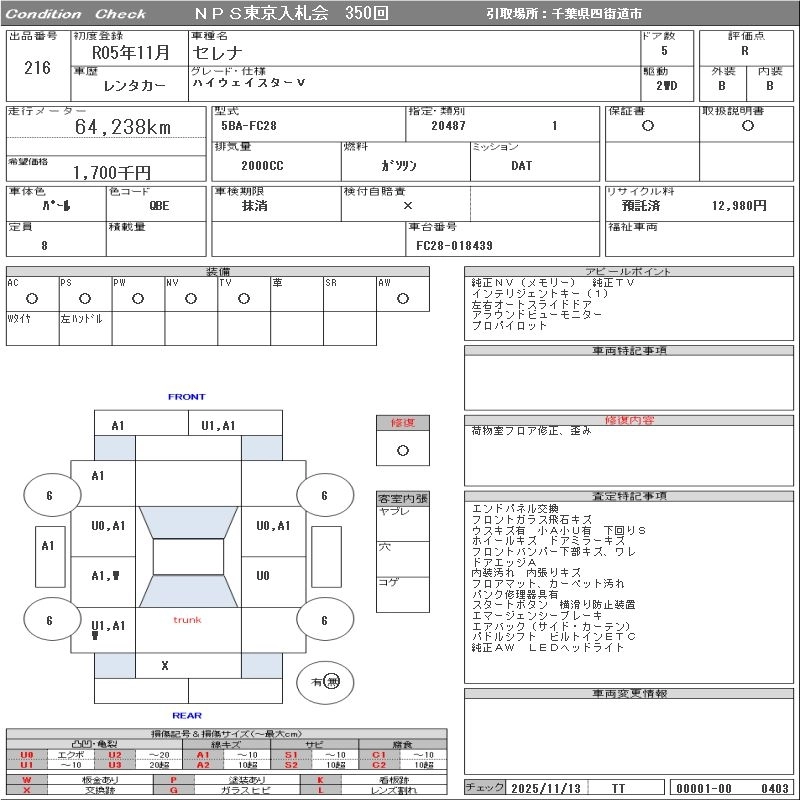Viewport: 800px width, 800px height.
Task: Click the 修復内容 red section header
Action: coord(629,420)
